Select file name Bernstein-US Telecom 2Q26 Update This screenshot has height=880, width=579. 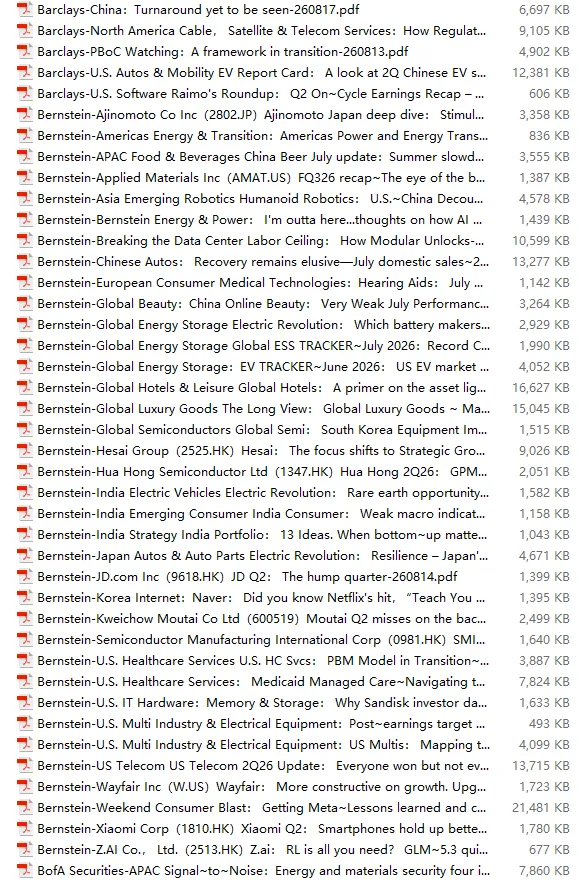point(263,766)
